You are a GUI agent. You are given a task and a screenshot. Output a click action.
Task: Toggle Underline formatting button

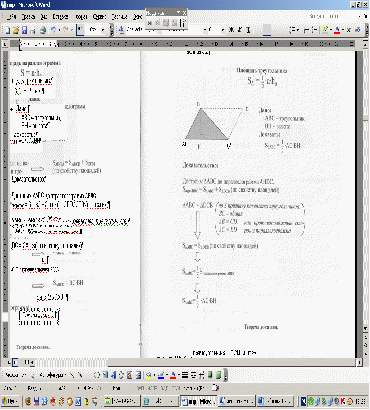[x=248, y=30]
